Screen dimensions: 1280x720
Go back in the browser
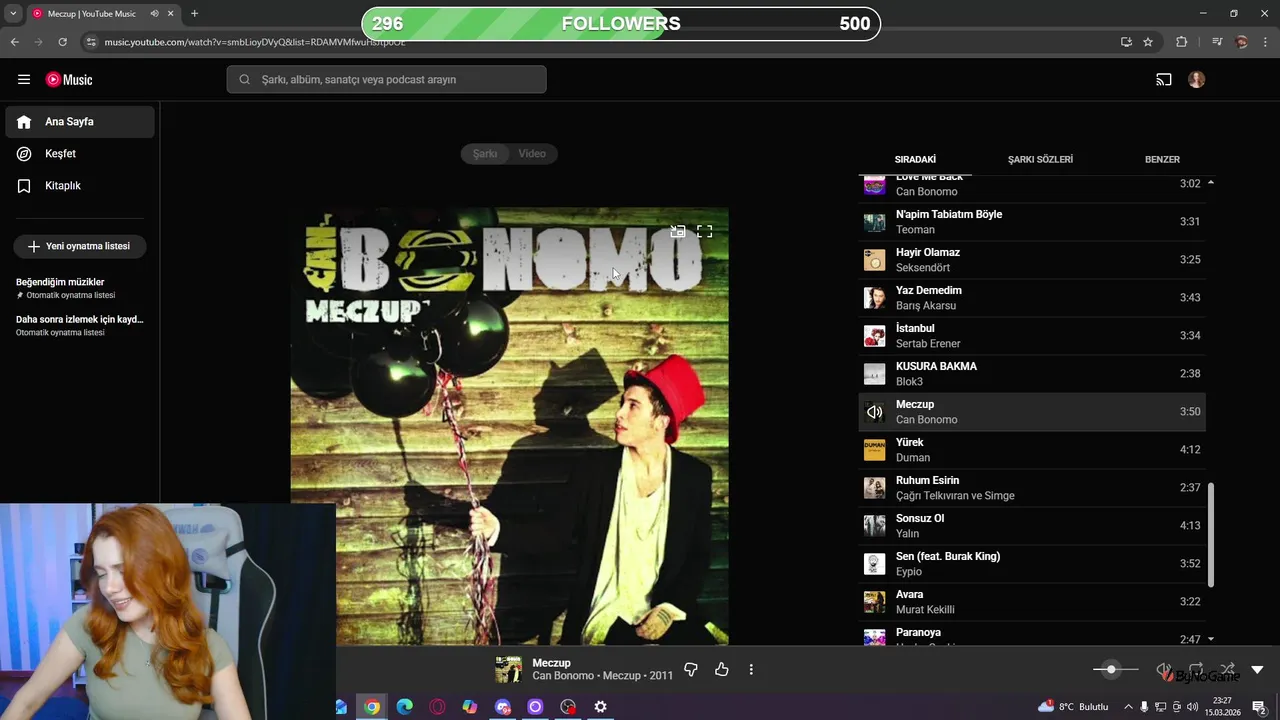click(14, 42)
